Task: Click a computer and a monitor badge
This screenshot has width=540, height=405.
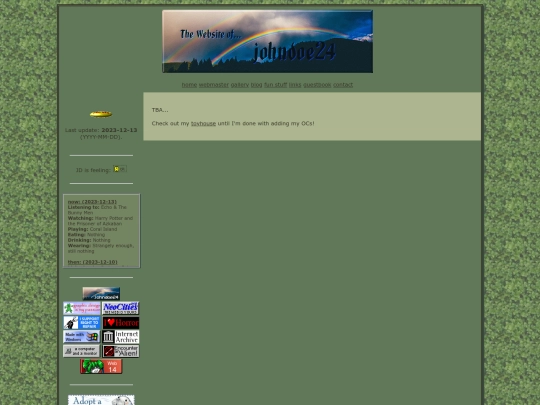Action: click(82, 351)
